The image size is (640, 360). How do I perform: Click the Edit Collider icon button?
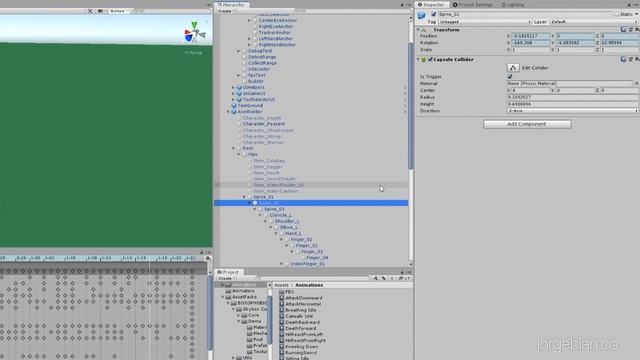point(513,68)
